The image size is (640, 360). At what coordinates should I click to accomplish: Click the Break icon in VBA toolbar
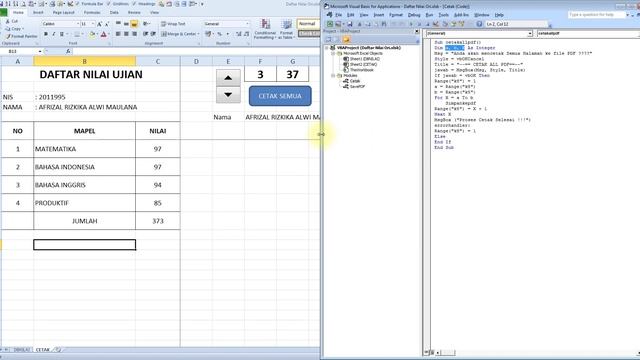pos(419,24)
